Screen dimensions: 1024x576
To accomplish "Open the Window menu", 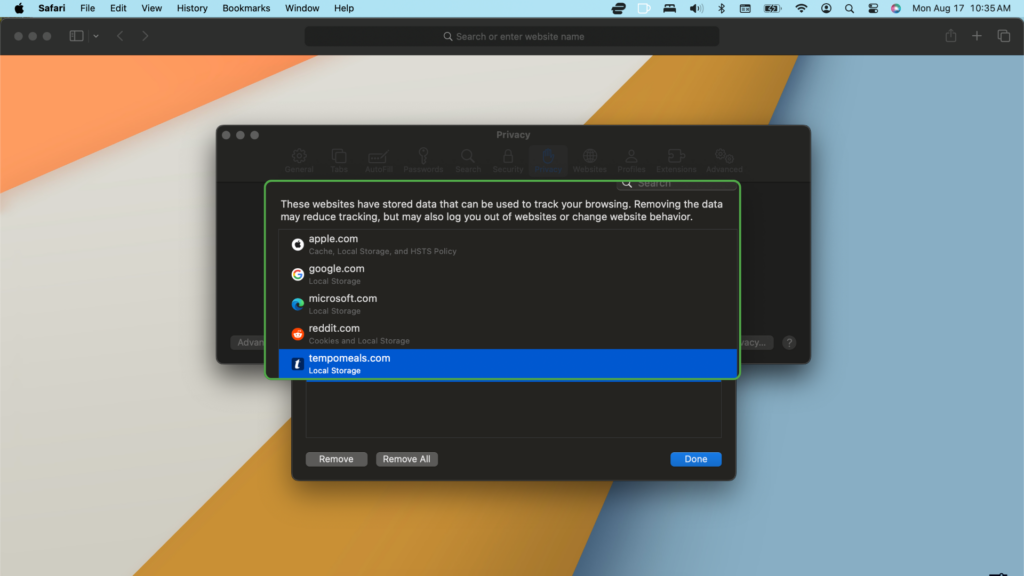I will 302,8.
